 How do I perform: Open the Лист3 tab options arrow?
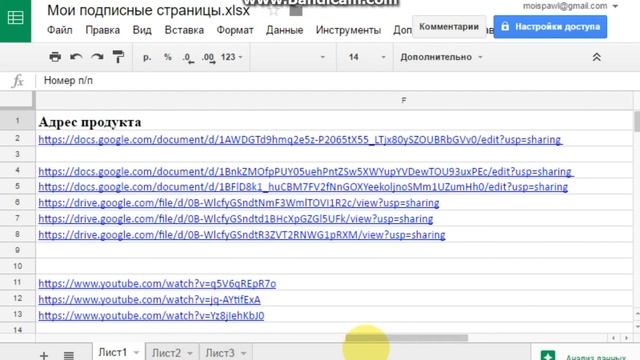(x=244, y=353)
